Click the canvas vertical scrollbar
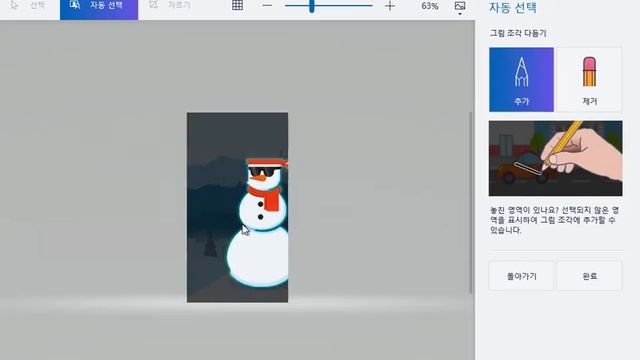The height and width of the screenshot is (360, 640). coord(470,203)
